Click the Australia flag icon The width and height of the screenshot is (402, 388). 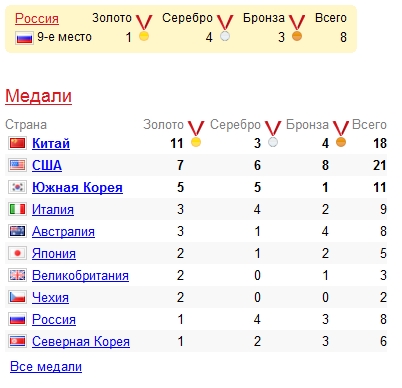[x=17, y=231]
